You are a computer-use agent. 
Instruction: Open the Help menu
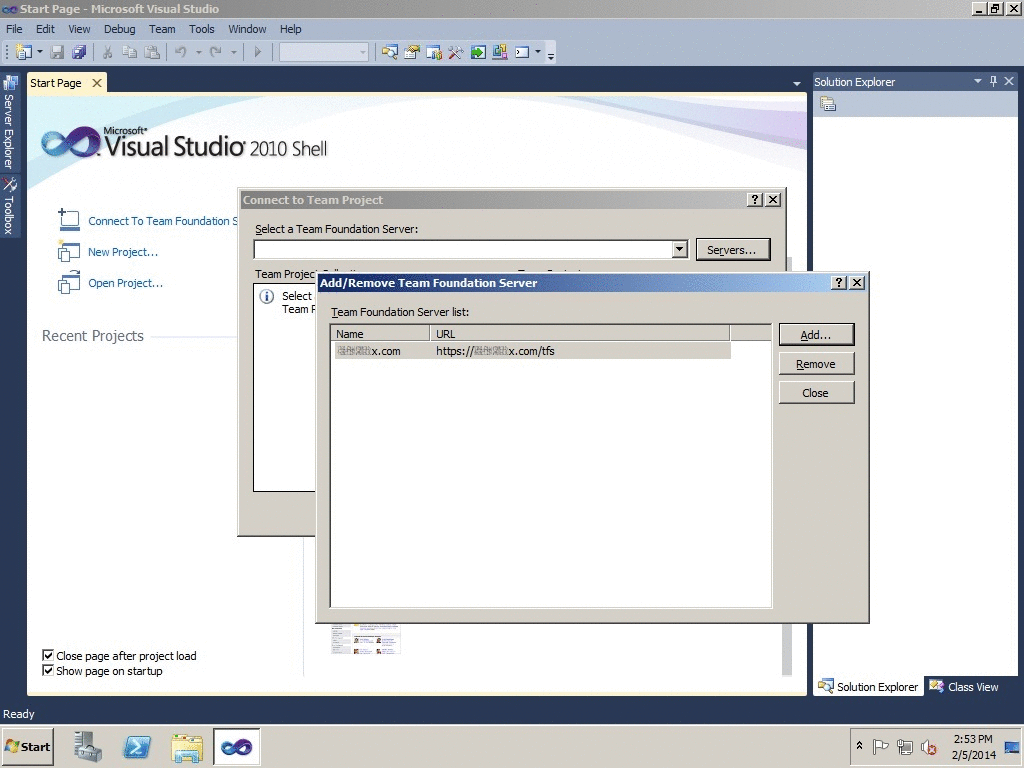click(x=291, y=29)
